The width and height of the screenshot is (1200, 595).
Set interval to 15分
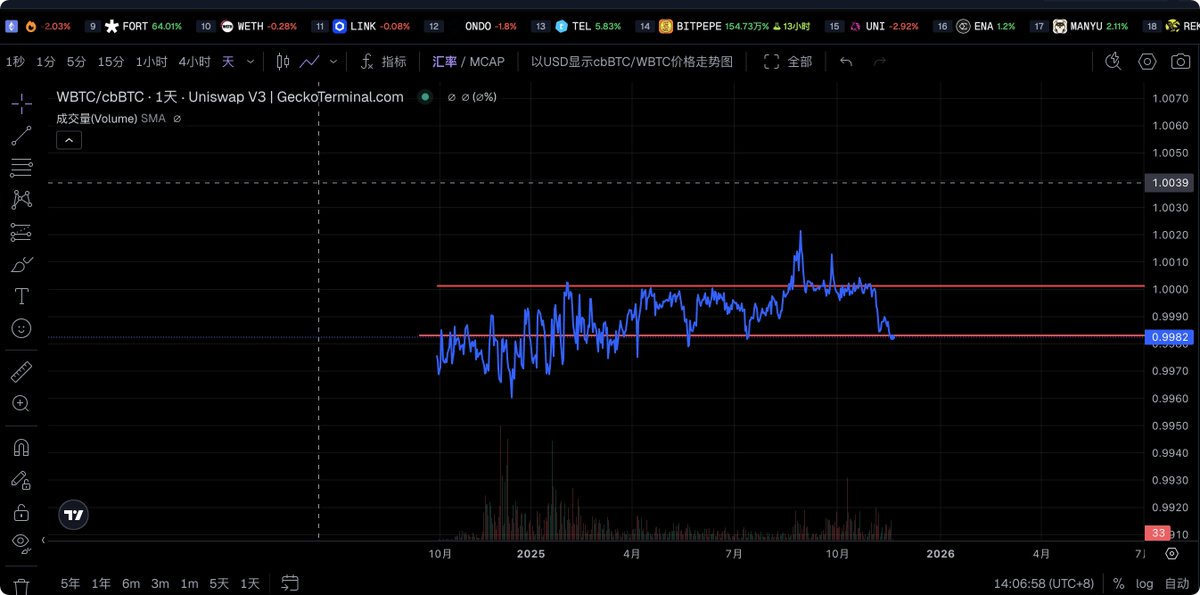[111, 62]
